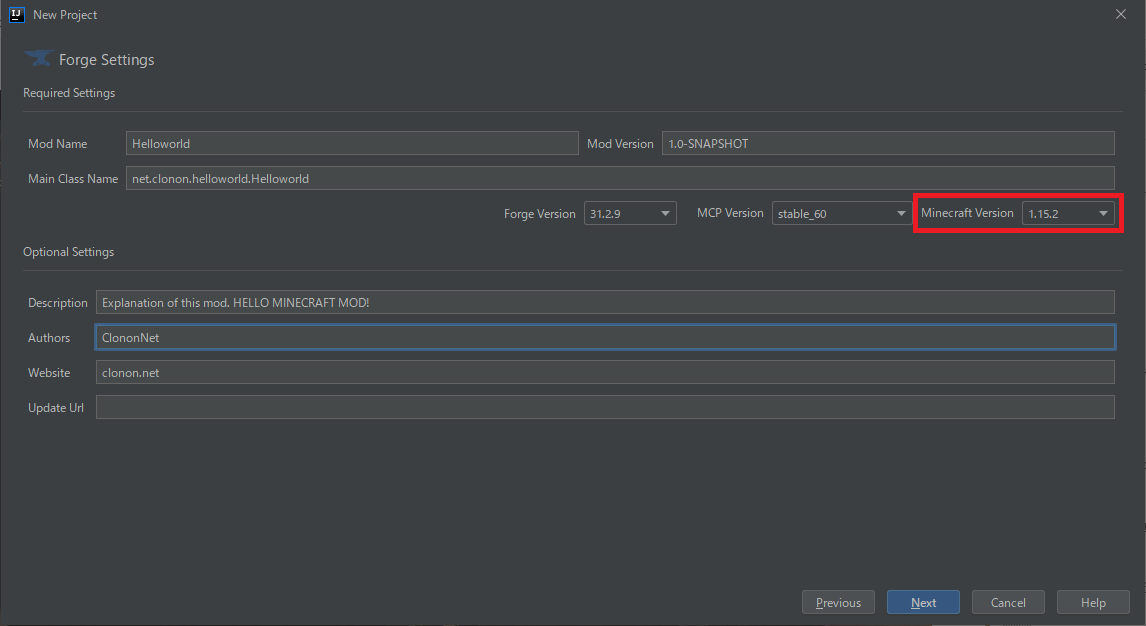Click the 'Mod Version' label
The image size is (1146, 626).
(x=621, y=144)
